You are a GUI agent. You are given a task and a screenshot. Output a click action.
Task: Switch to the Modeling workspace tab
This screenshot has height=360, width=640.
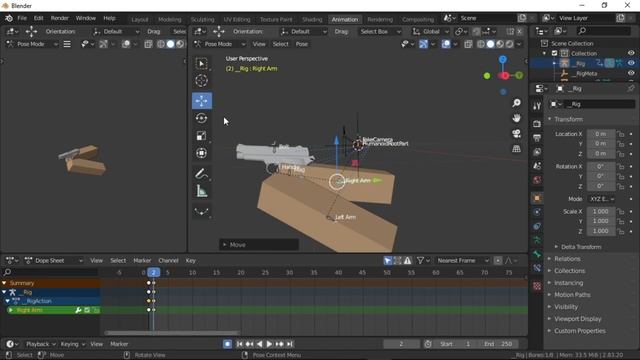pyautogui.click(x=169, y=19)
